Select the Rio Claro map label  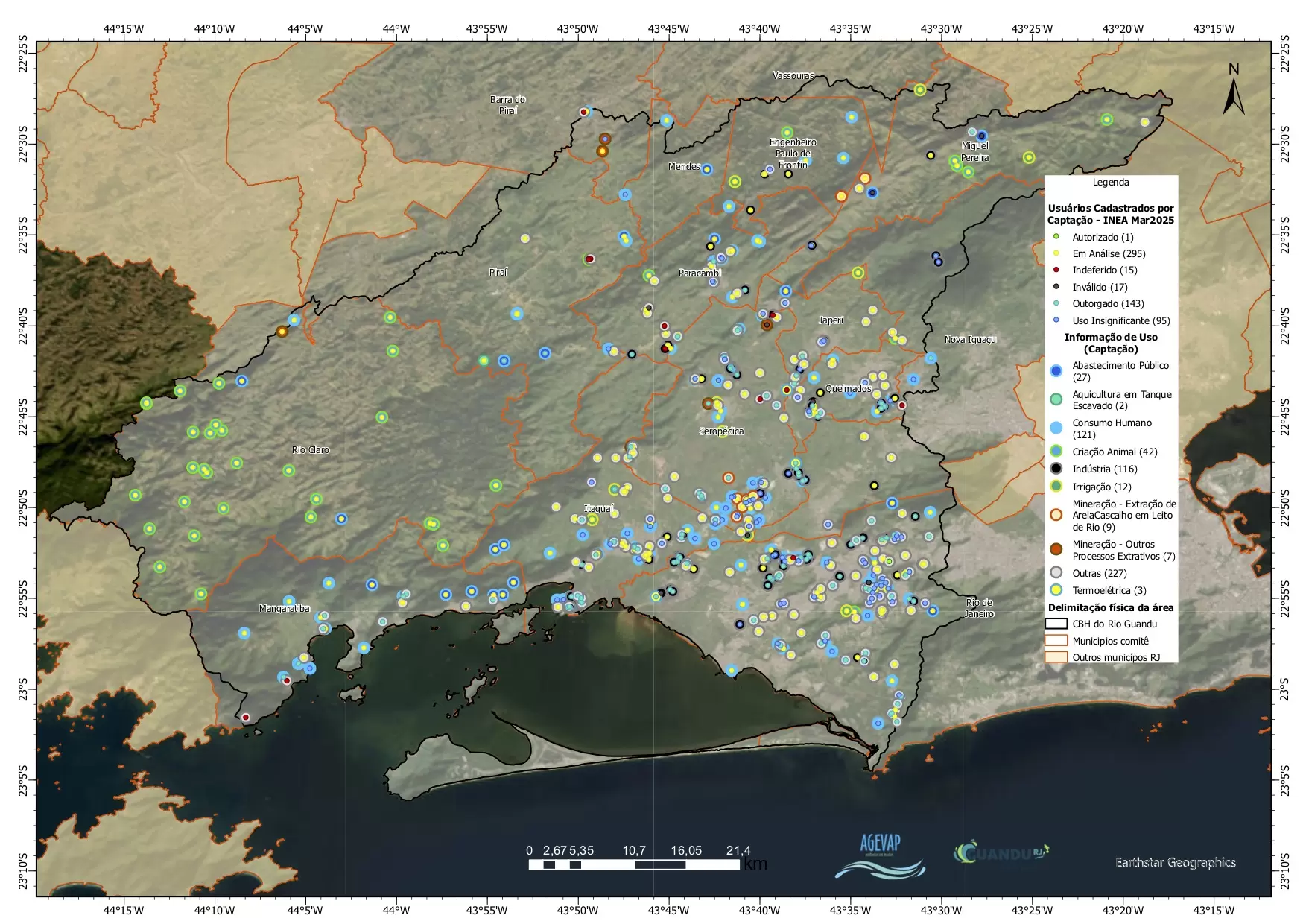tap(310, 450)
